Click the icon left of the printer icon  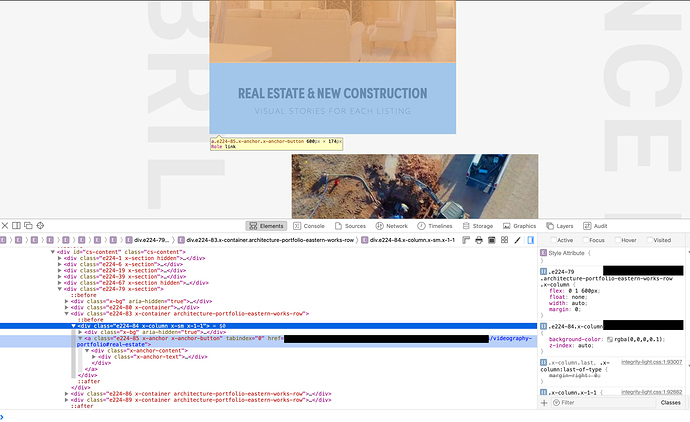pos(466,240)
